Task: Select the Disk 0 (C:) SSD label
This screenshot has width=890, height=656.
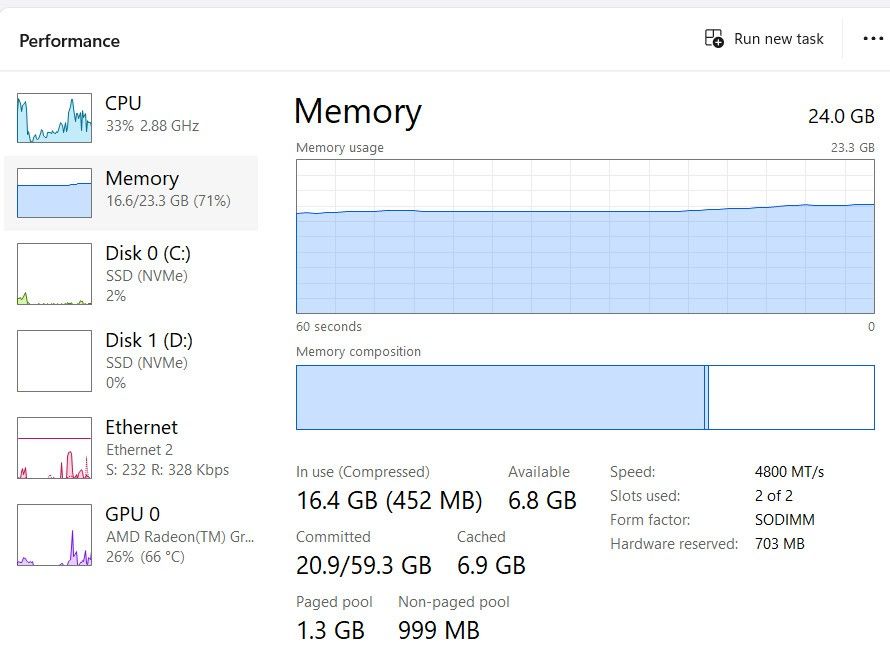Action: [x=146, y=276]
